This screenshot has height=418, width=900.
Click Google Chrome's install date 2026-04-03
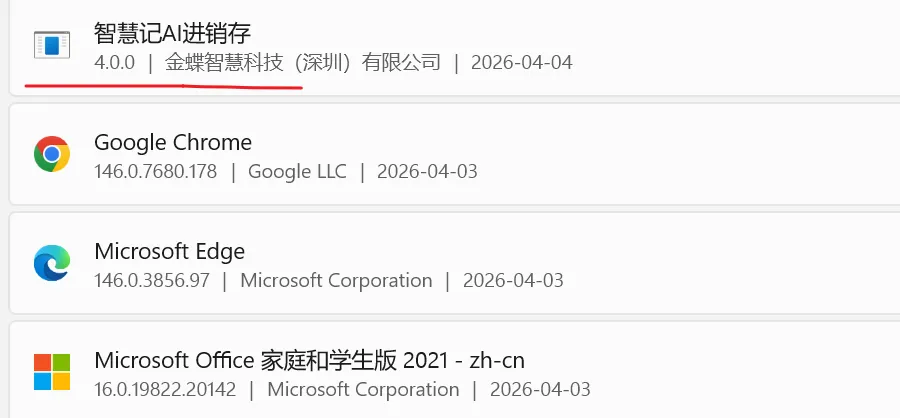tap(427, 171)
